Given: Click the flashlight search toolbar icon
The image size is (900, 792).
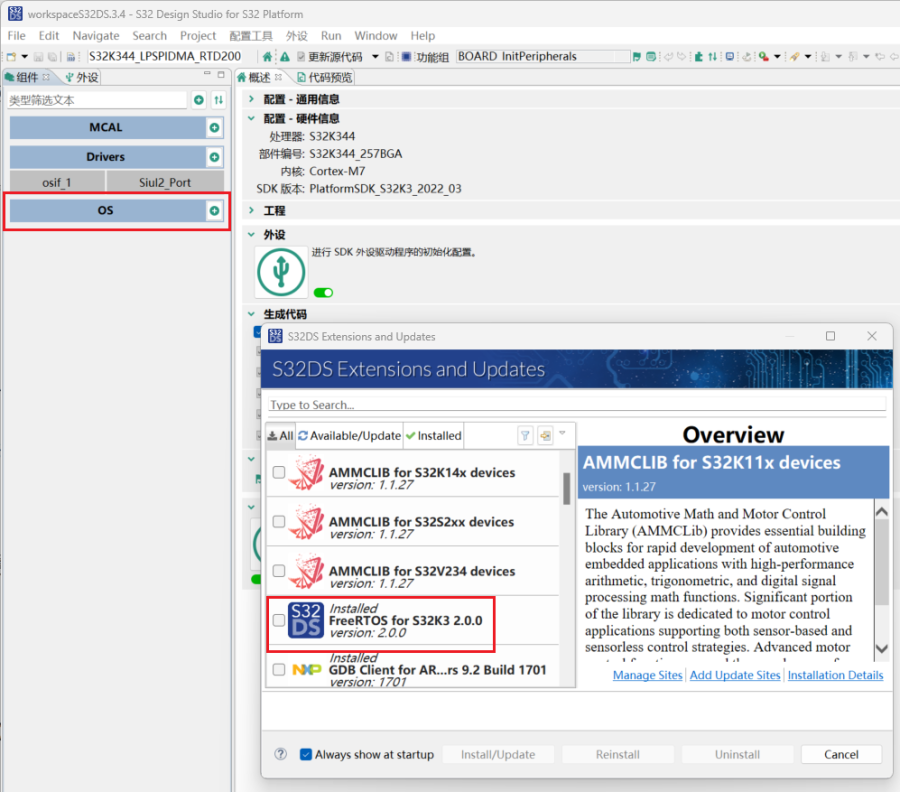Looking at the screenshot, I should pyautogui.click(x=794, y=57).
